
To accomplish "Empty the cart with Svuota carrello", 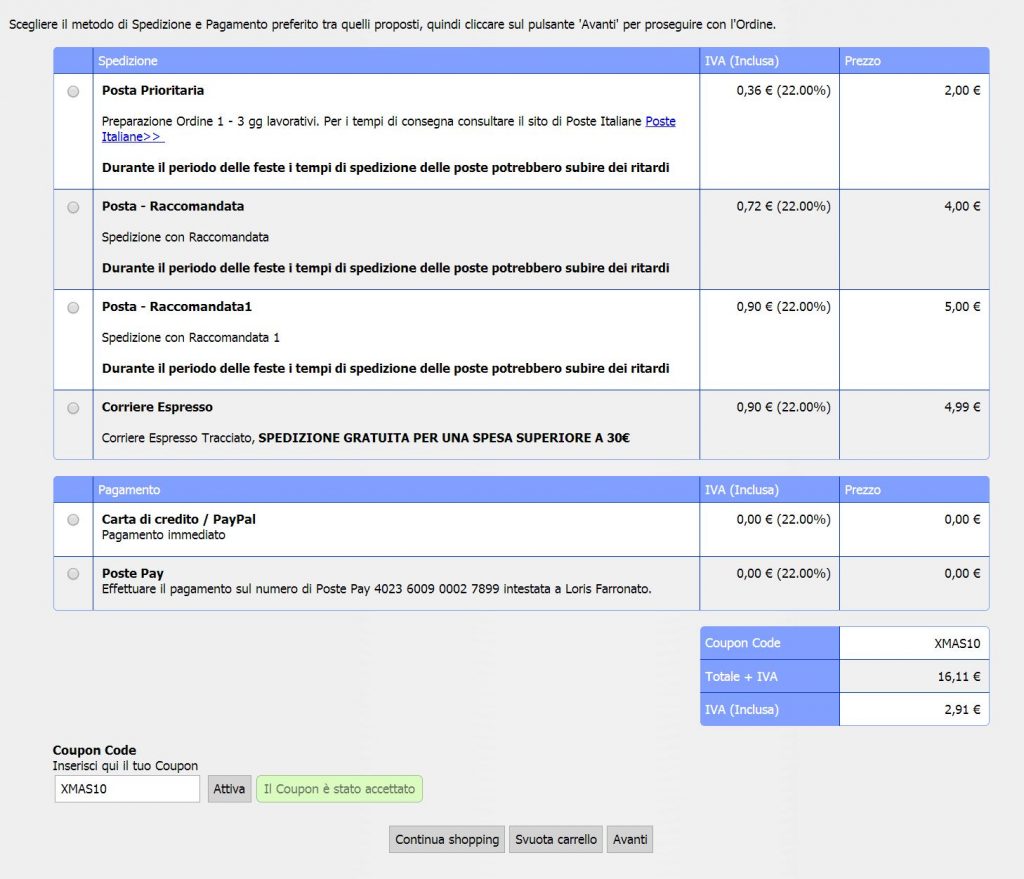I will coord(556,840).
